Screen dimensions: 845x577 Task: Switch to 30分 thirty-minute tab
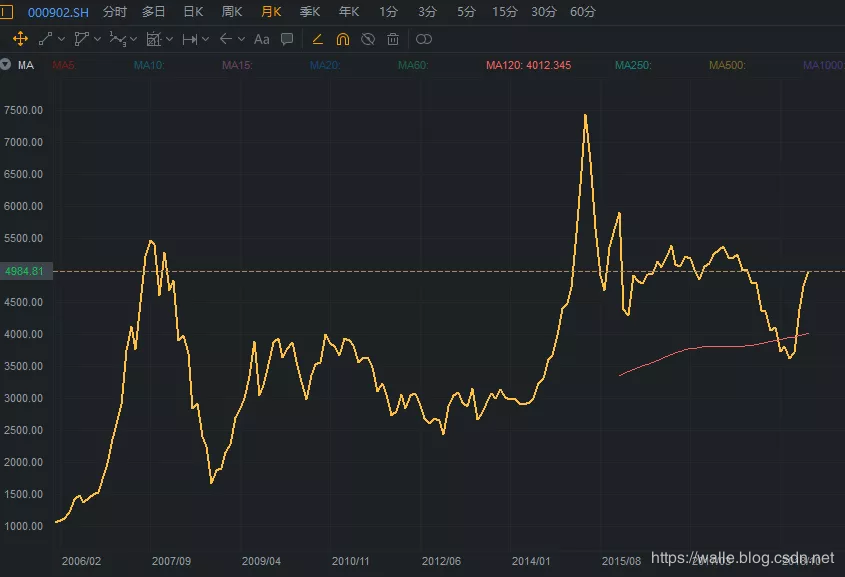click(x=544, y=11)
